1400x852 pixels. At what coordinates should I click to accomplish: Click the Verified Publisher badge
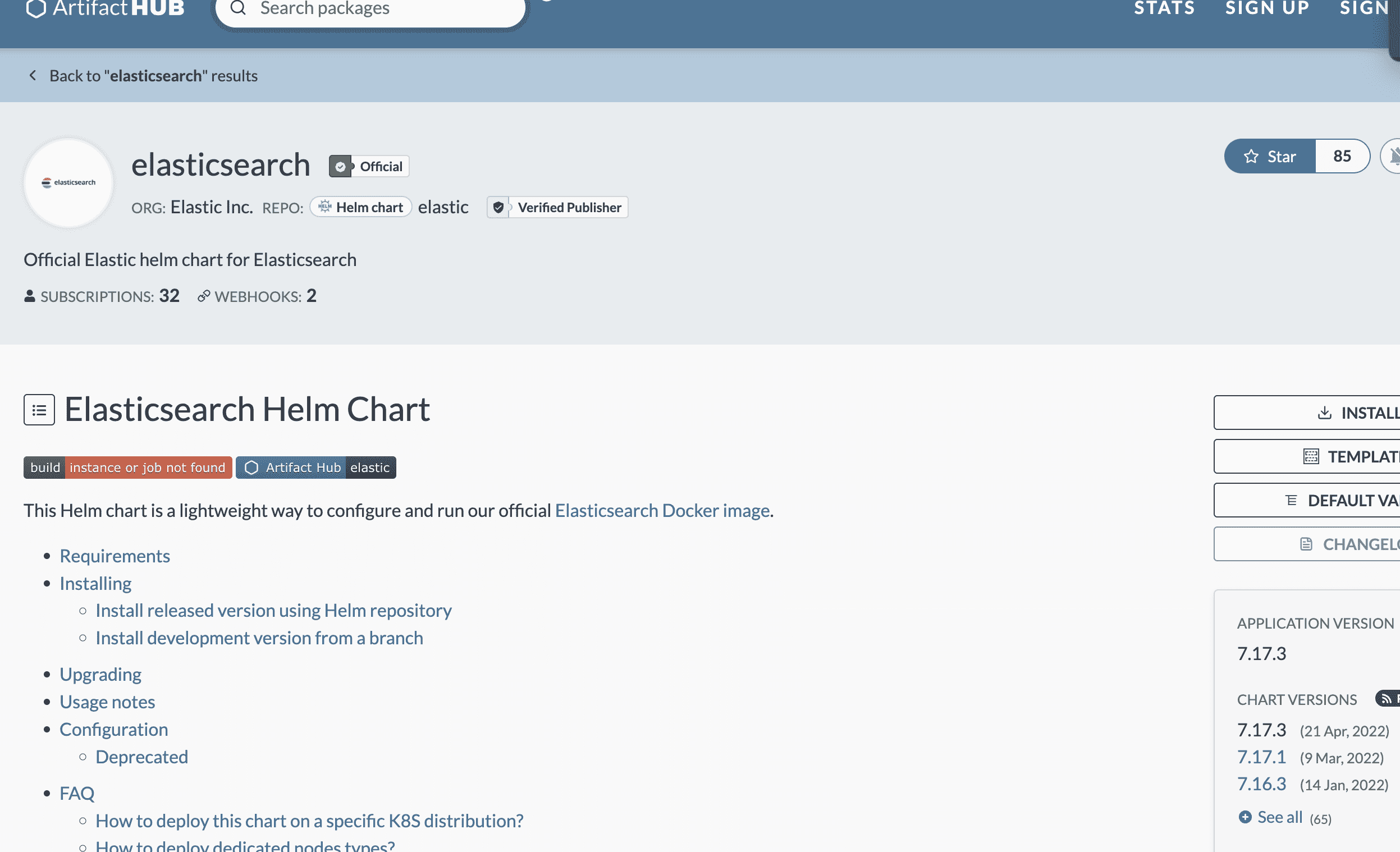(557, 207)
